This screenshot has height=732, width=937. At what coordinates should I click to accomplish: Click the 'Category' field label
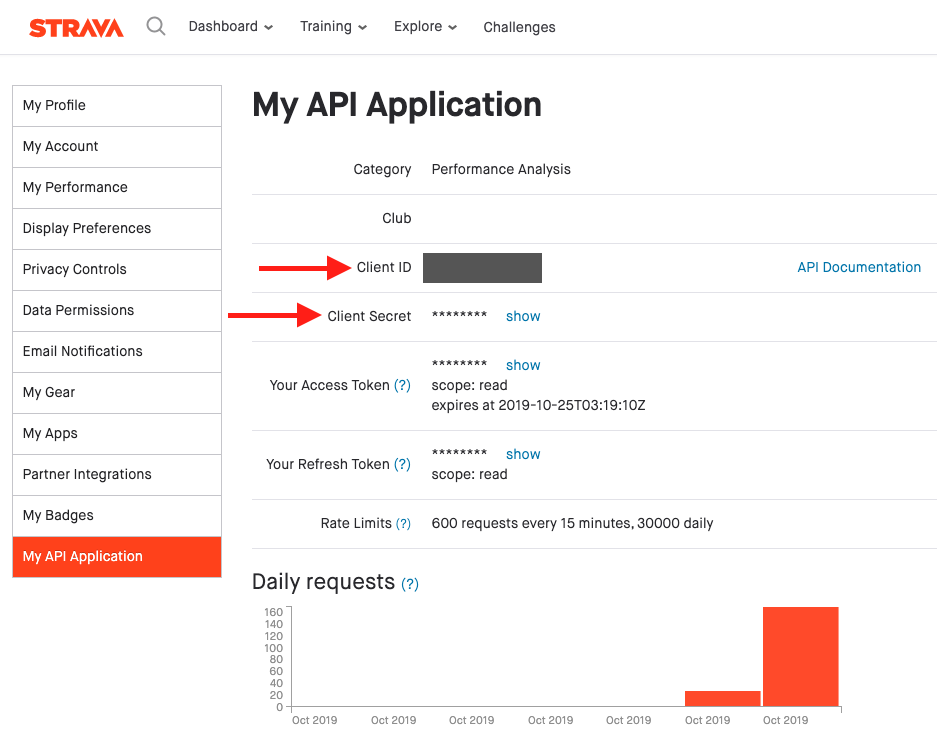coord(382,170)
